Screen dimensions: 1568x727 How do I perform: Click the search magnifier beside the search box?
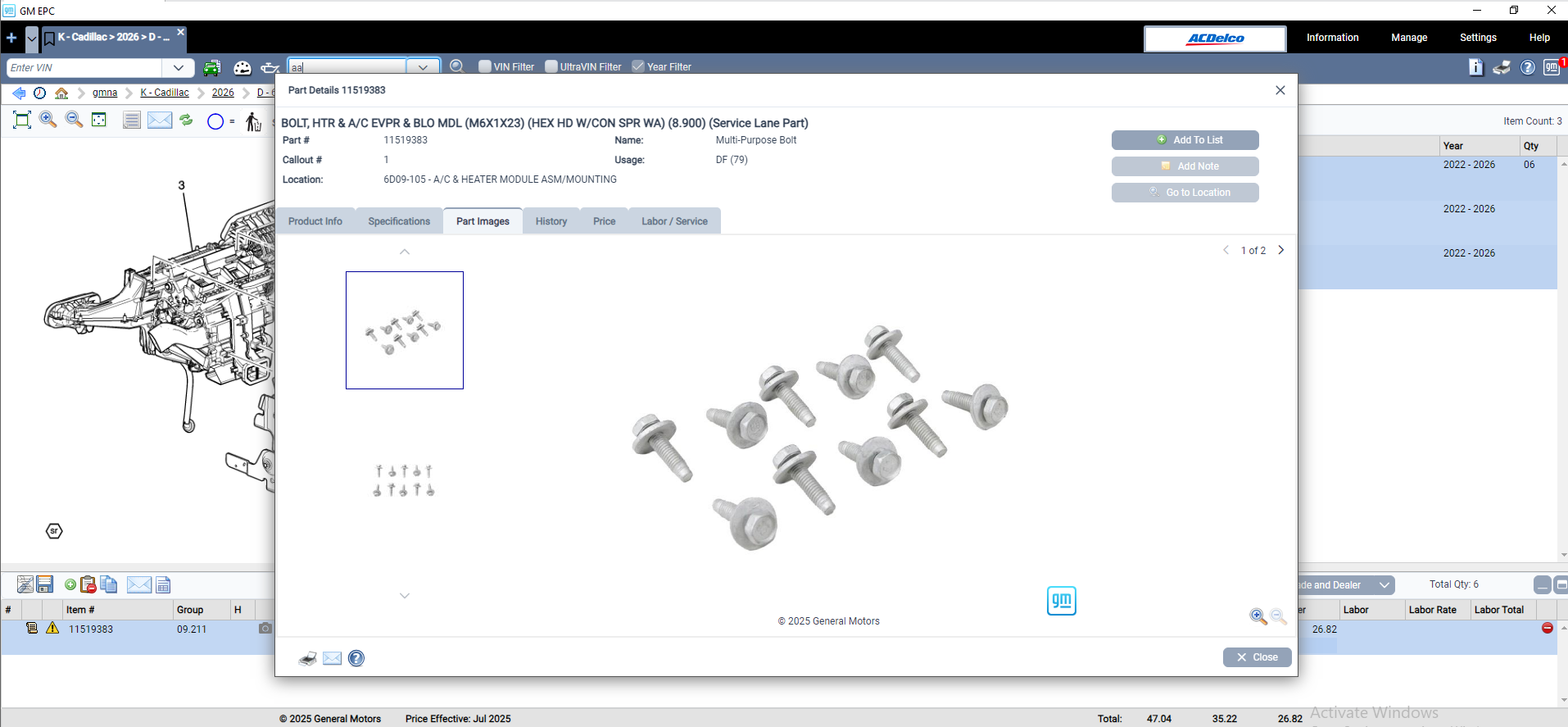pyautogui.click(x=457, y=66)
